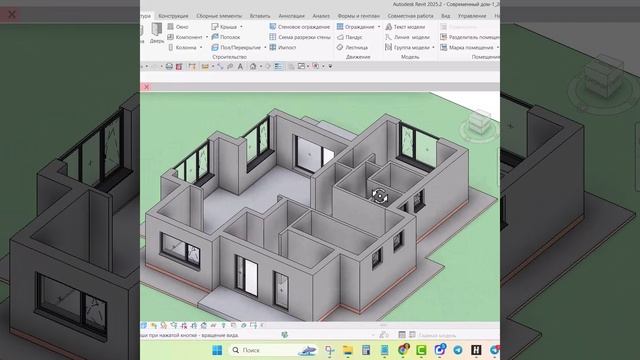
Task: Open default 3D view house icon
Action: click(253, 66)
